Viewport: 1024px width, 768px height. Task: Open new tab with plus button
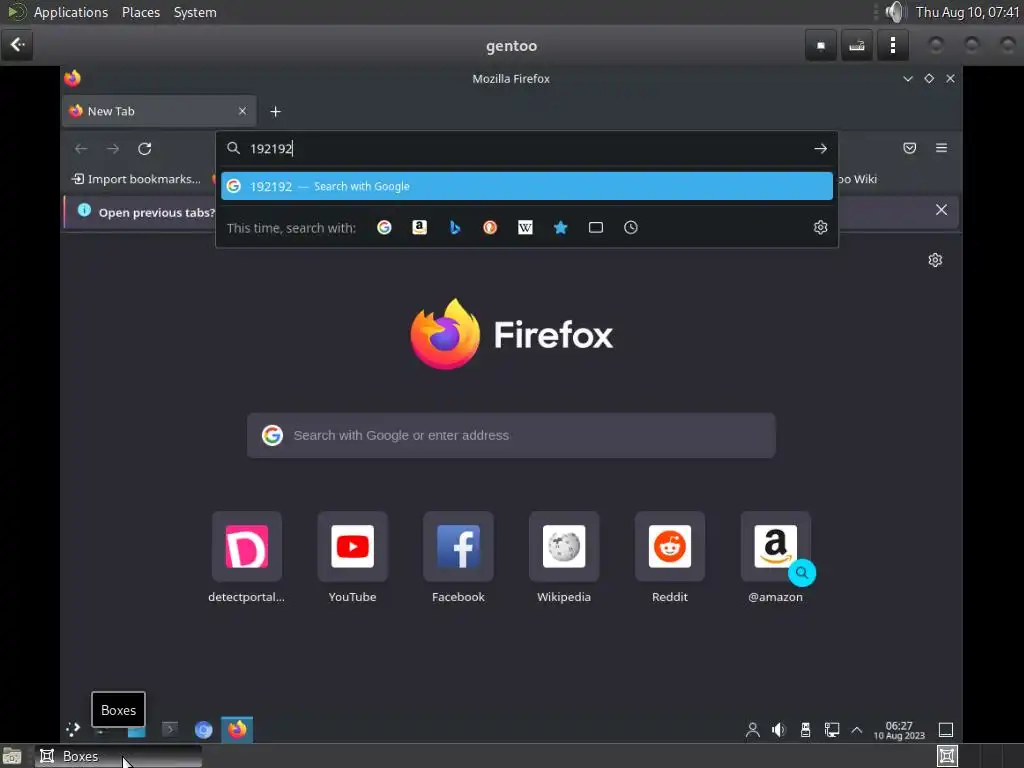[275, 112]
